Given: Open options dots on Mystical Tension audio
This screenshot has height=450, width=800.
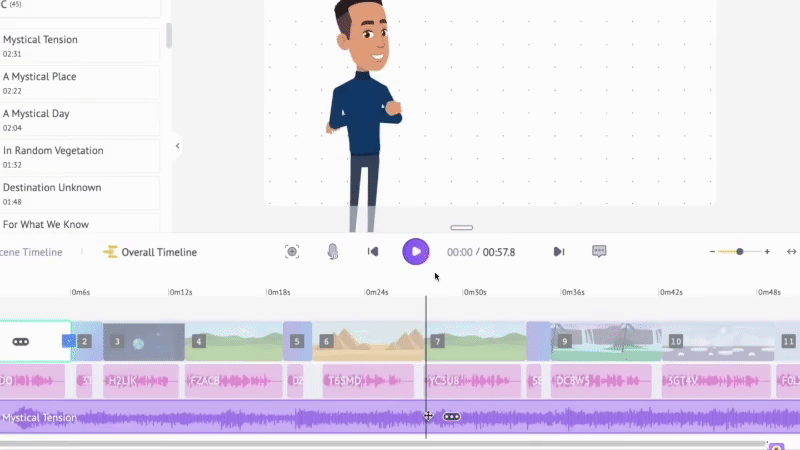Looking at the screenshot, I should 451,417.
